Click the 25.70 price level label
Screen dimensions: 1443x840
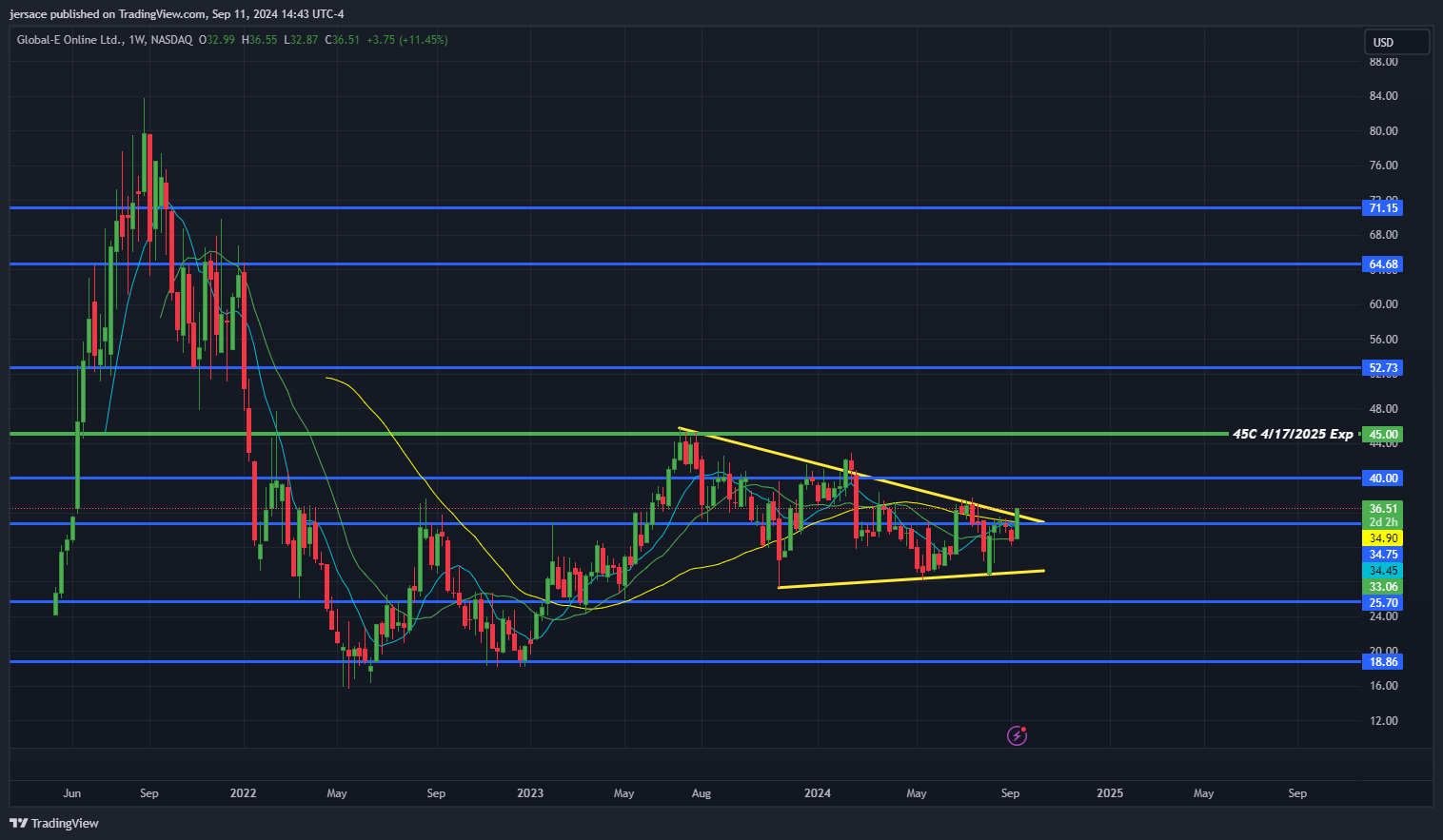tap(1382, 603)
